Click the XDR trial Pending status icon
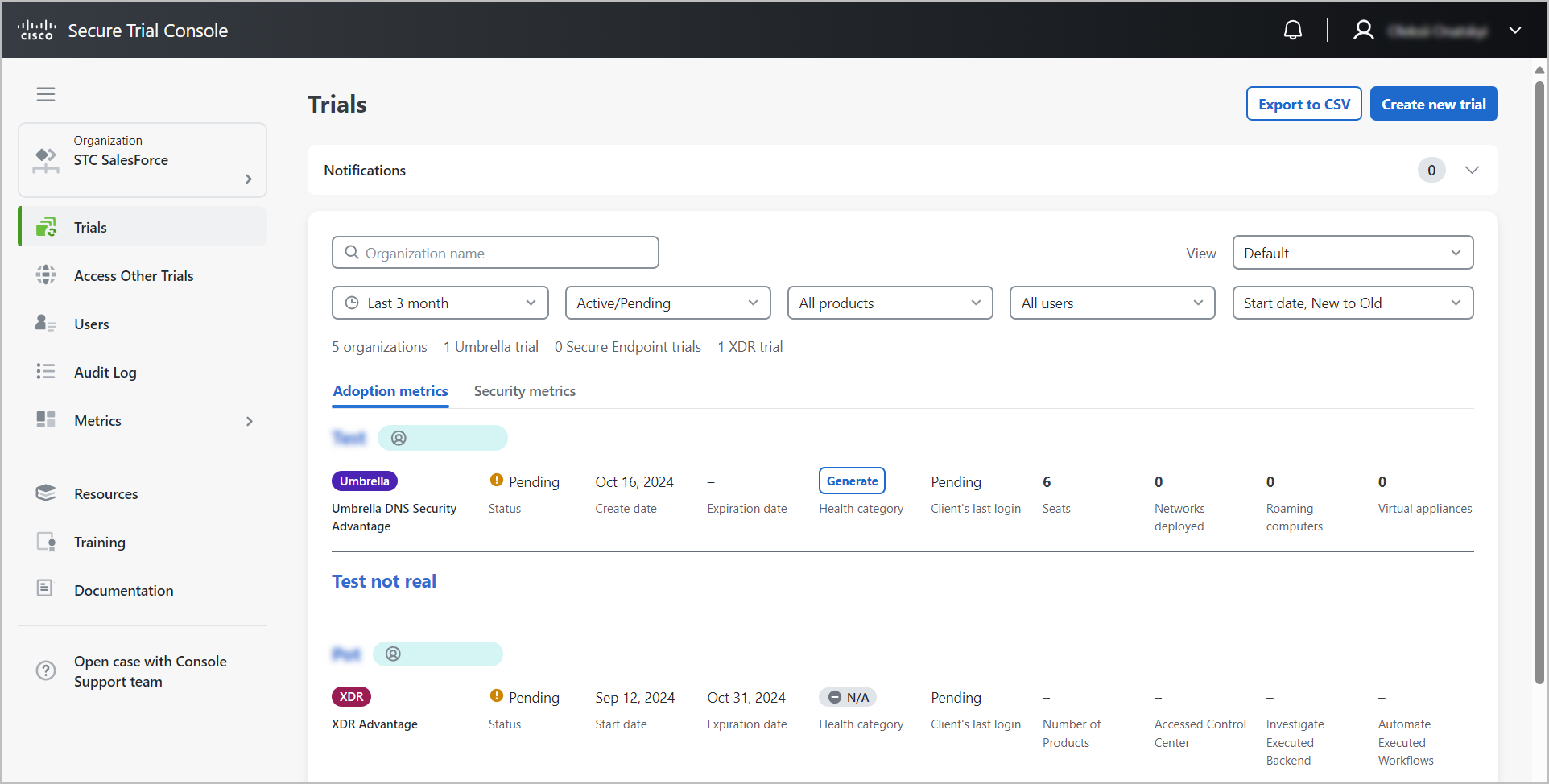Viewport: 1549px width, 784px height. 497,695
